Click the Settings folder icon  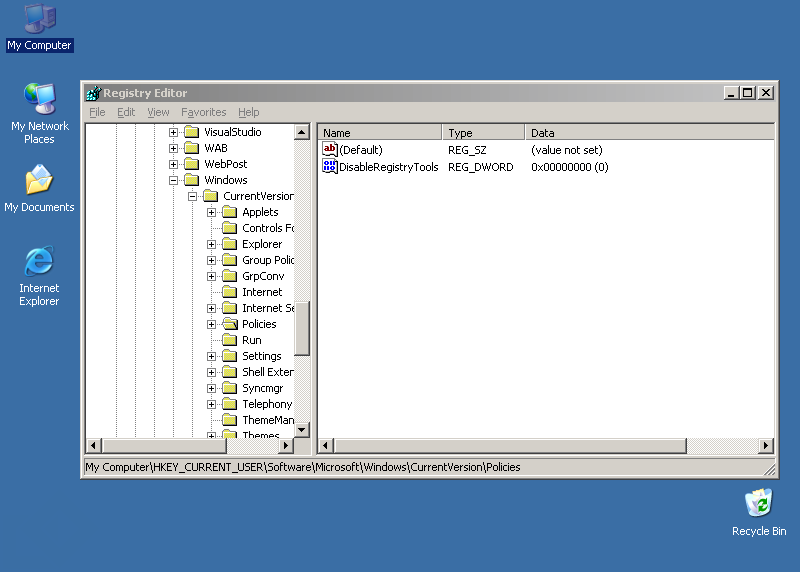(230, 356)
